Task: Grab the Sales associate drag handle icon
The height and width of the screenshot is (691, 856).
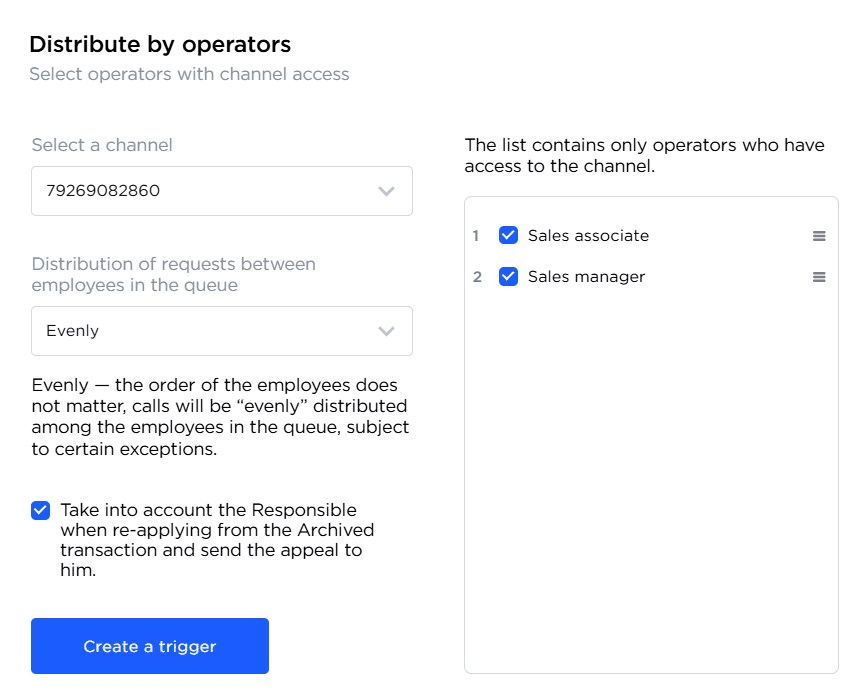Action: (x=819, y=236)
